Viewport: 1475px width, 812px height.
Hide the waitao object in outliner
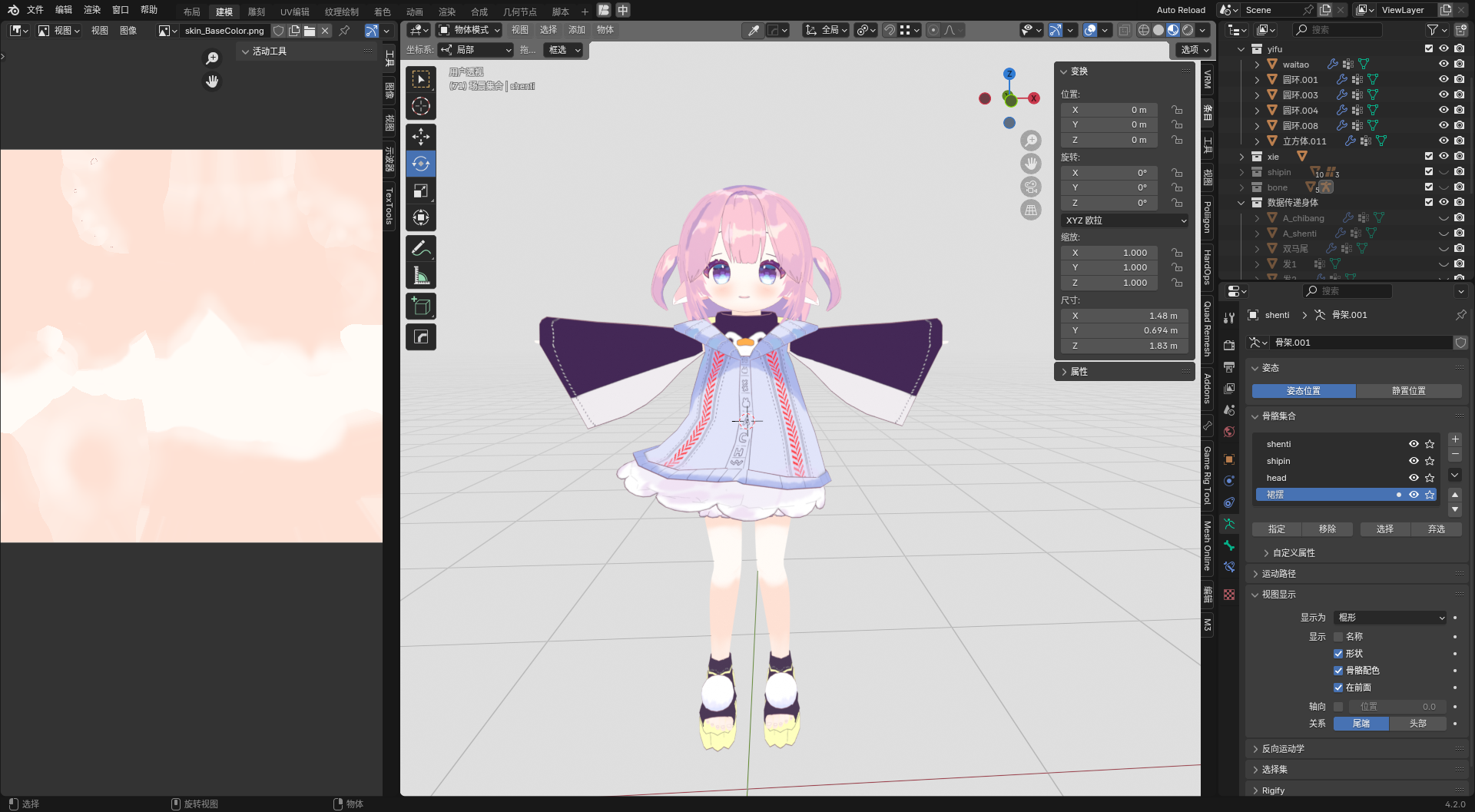click(x=1444, y=64)
